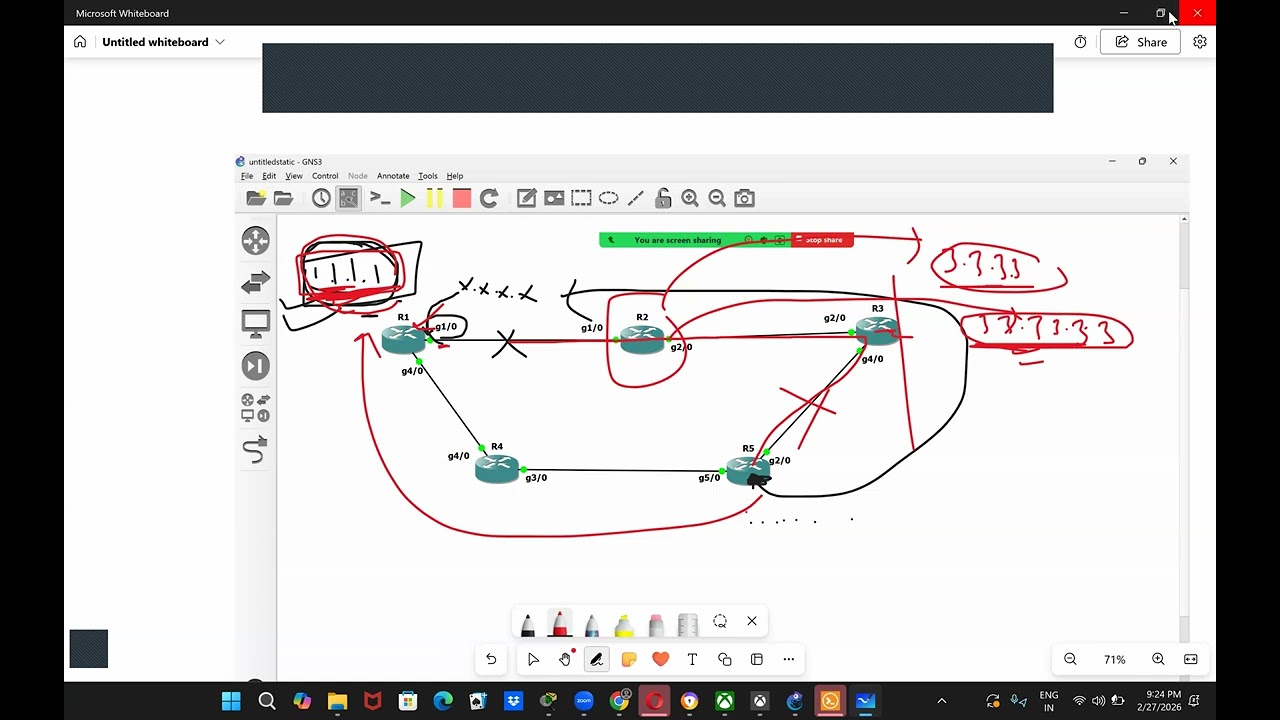Open Windows Start menu

point(231,701)
